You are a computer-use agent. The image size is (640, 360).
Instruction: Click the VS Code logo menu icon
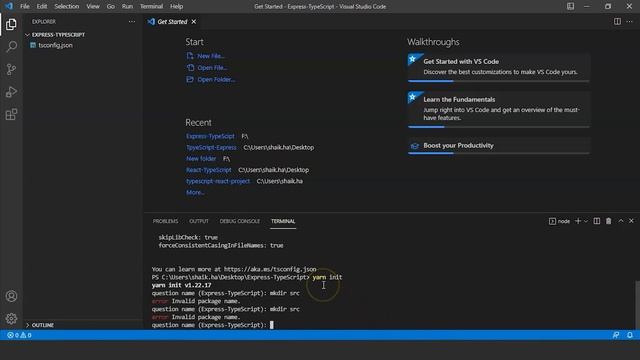(x=9, y=6)
